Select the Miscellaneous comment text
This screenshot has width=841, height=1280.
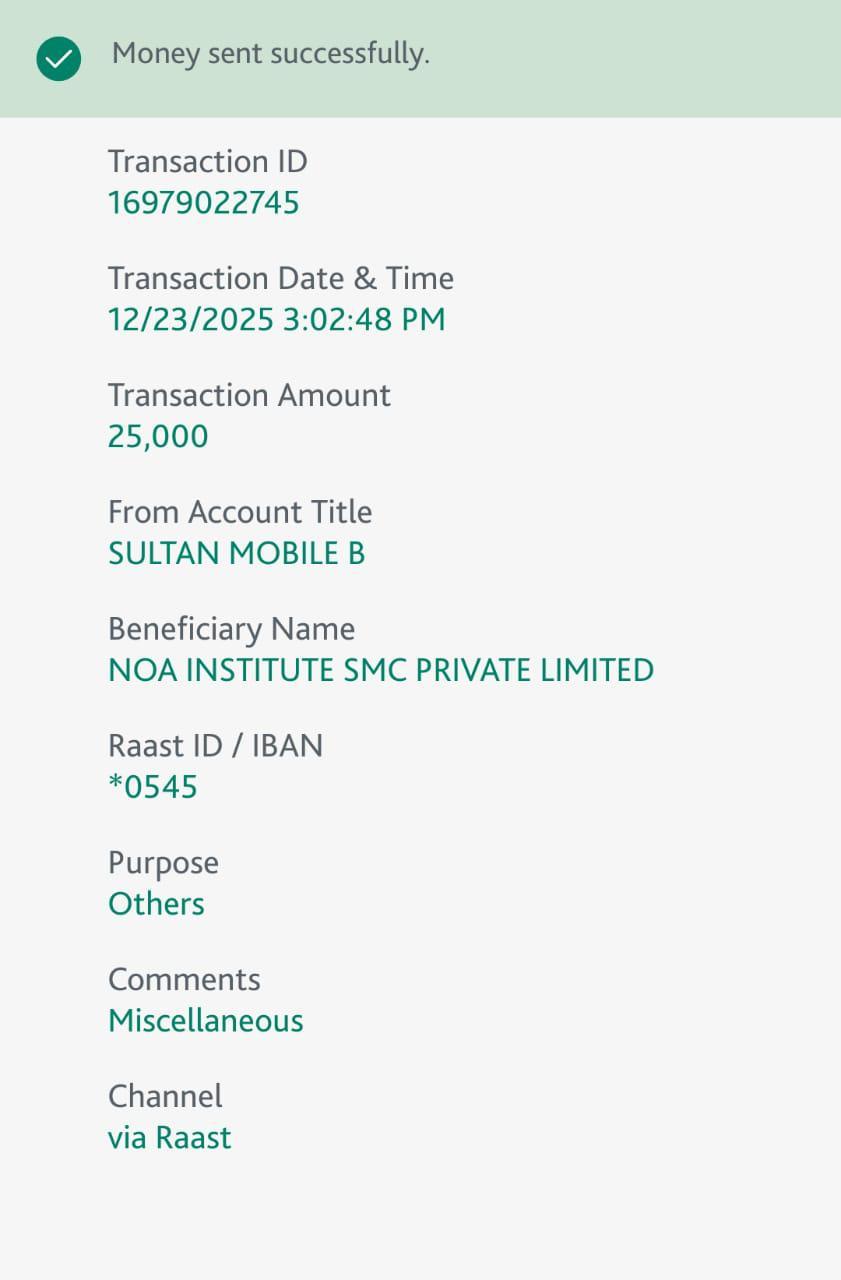click(205, 1021)
